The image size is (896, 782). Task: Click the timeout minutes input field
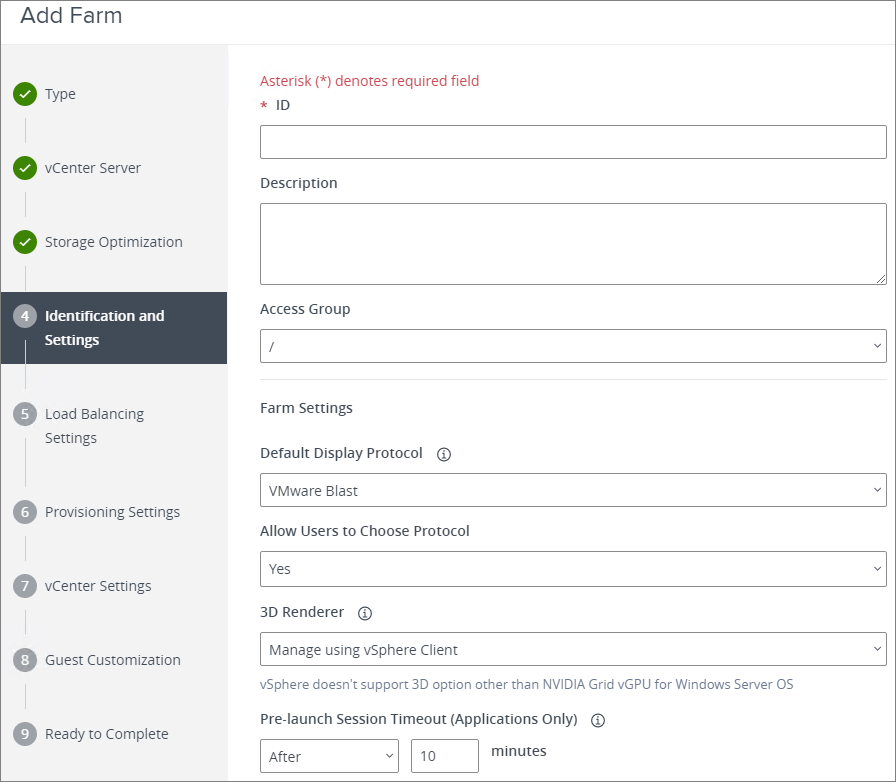(x=444, y=756)
